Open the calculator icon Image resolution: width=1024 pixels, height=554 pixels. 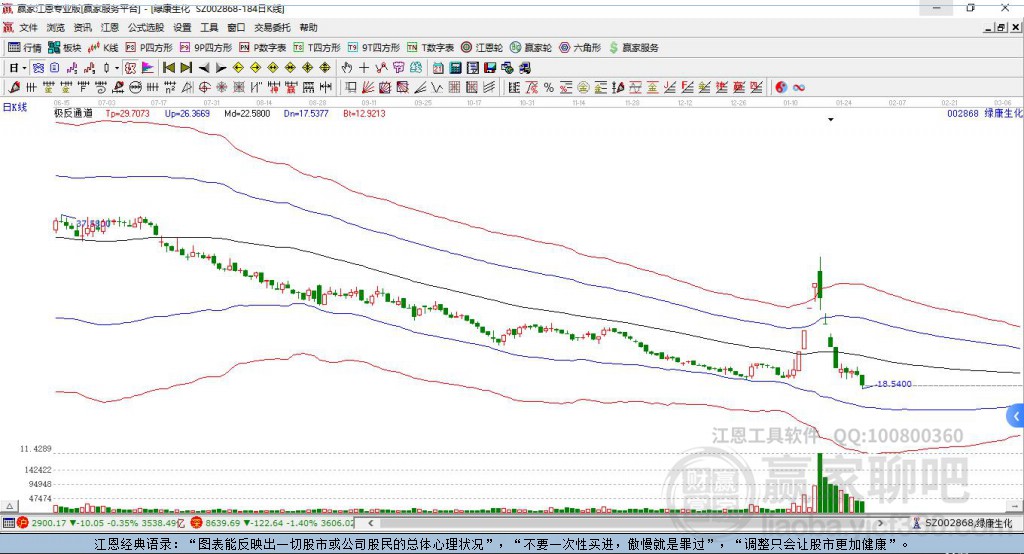(455, 67)
